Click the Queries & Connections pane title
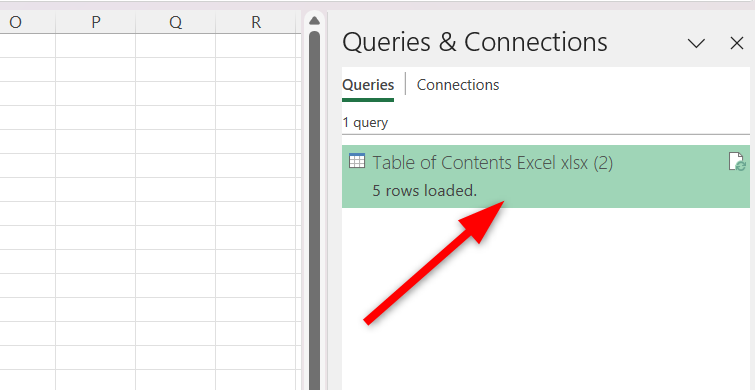 [475, 42]
